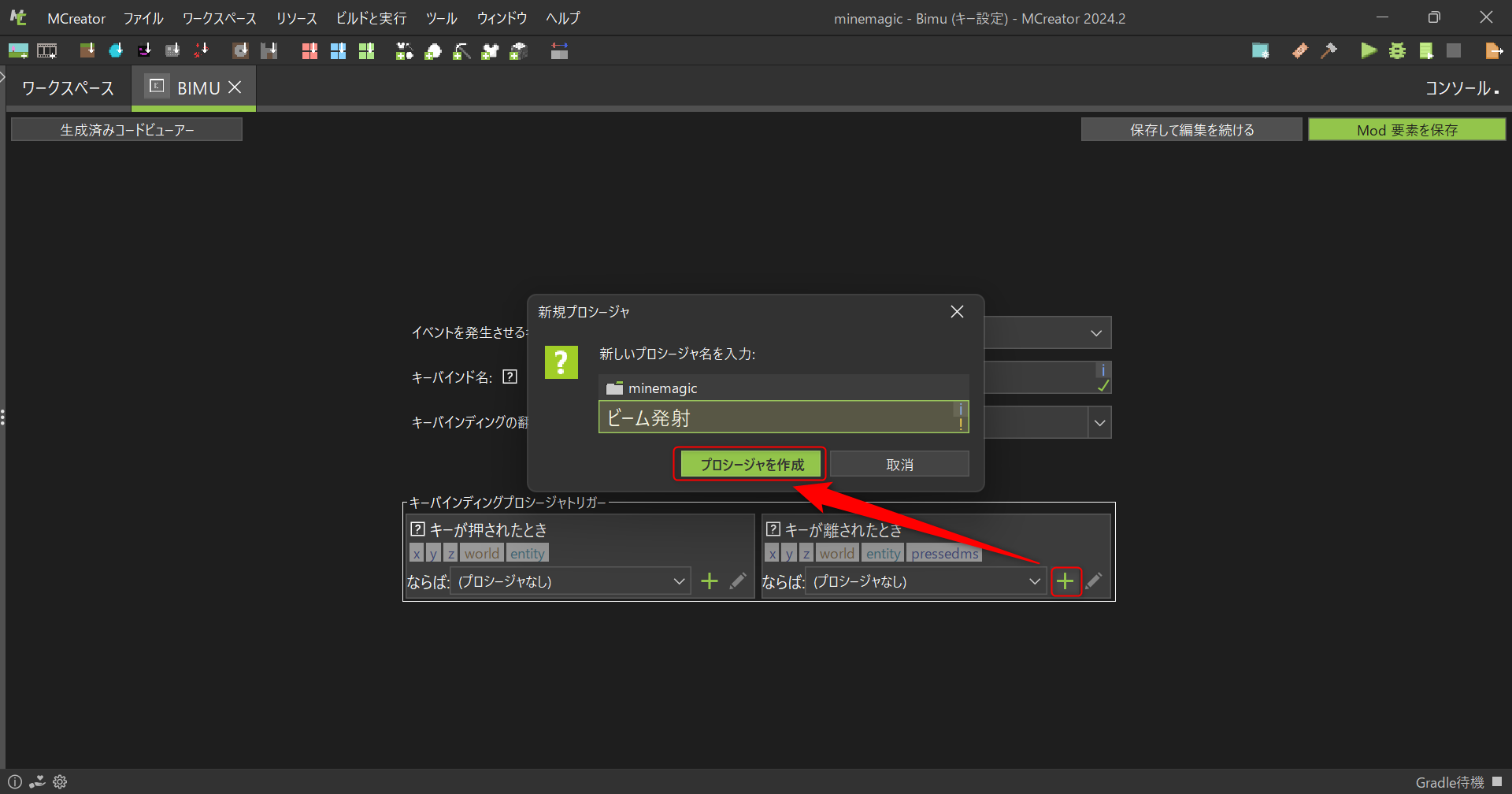Click the left sidebar three-dot expander handle
Viewport: 1512px width, 794px height.
3,417
